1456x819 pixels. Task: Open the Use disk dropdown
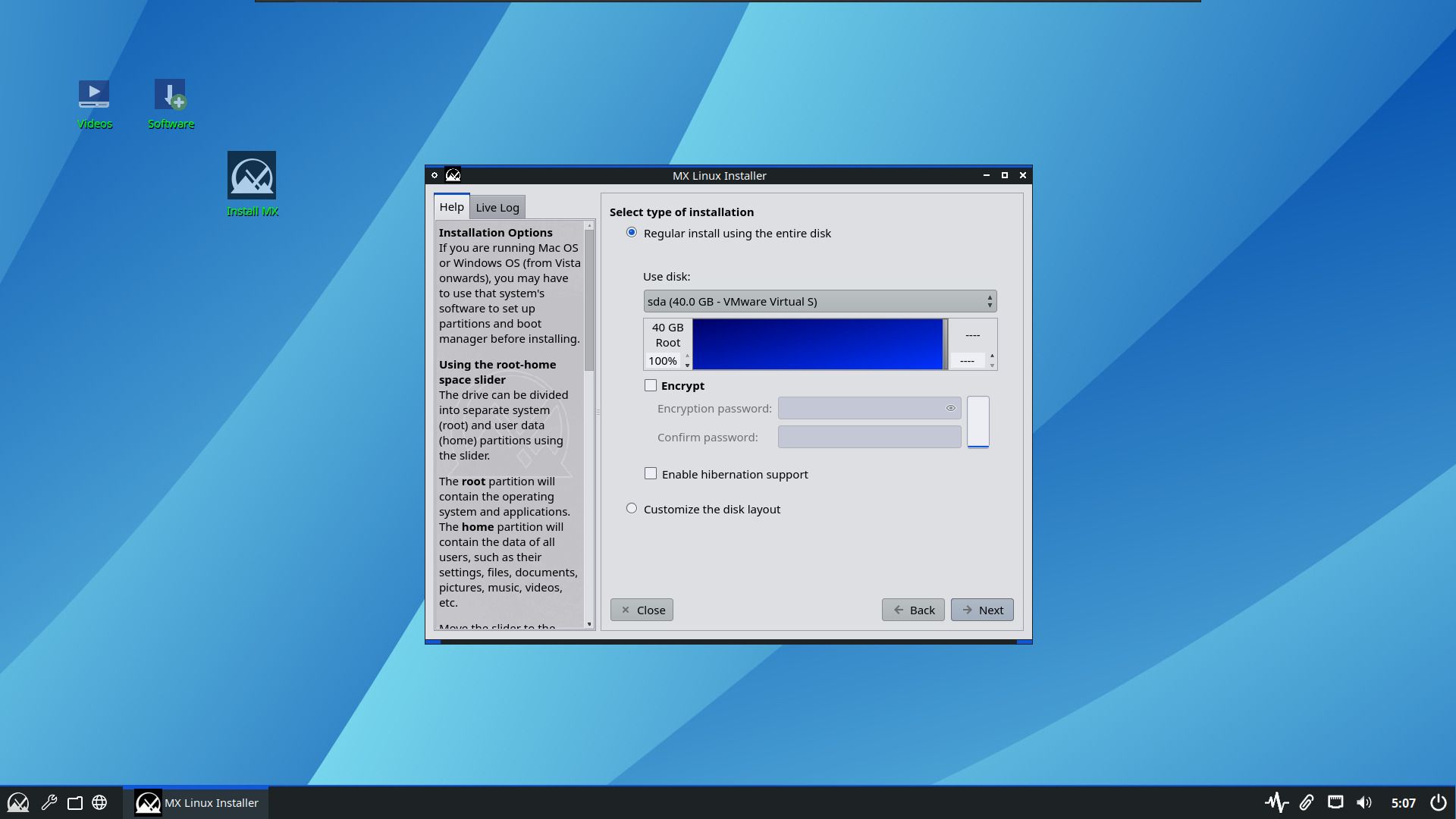click(x=820, y=301)
